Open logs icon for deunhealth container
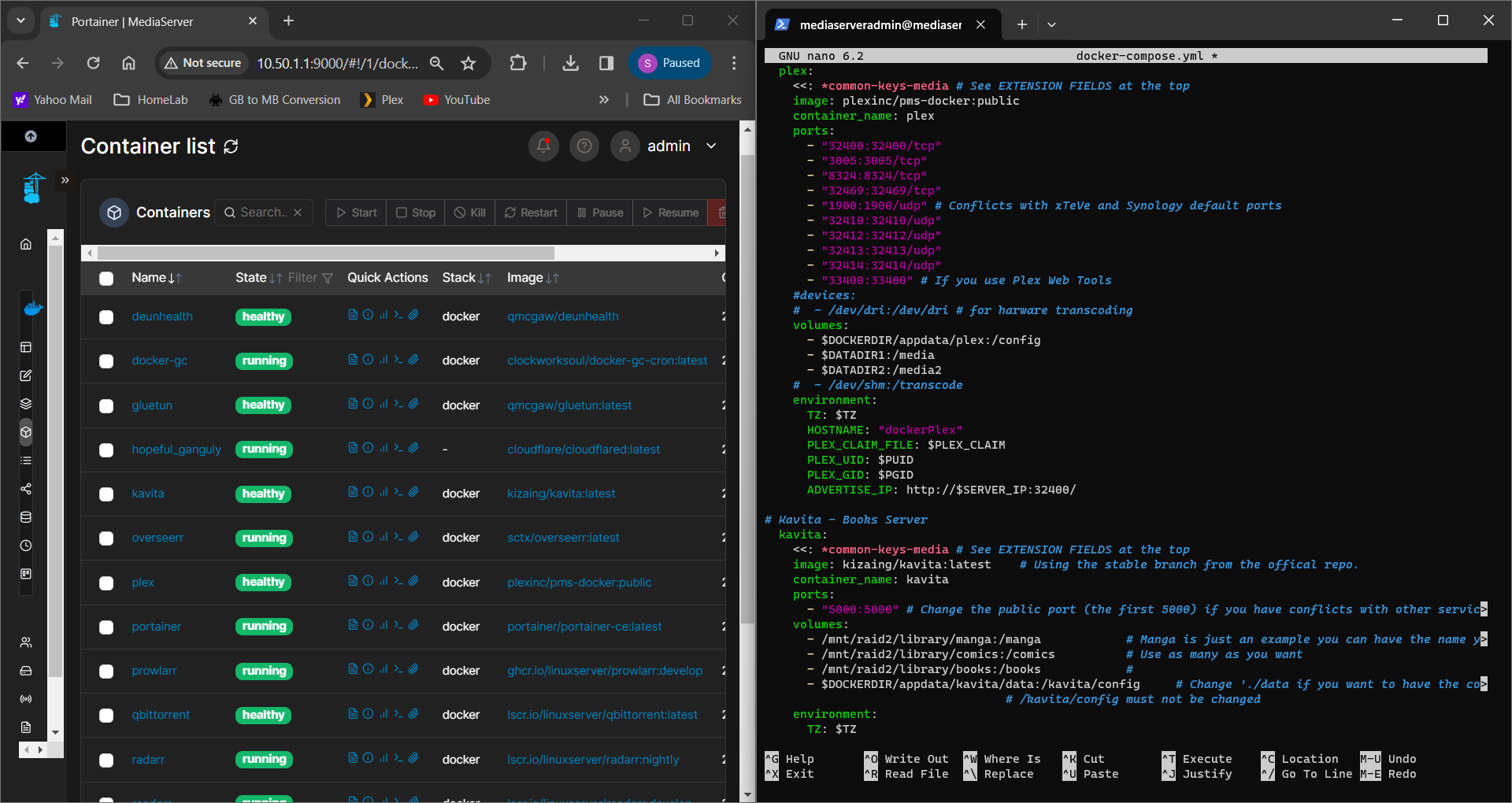The height and width of the screenshot is (803, 1512). pyautogui.click(x=353, y=315)
